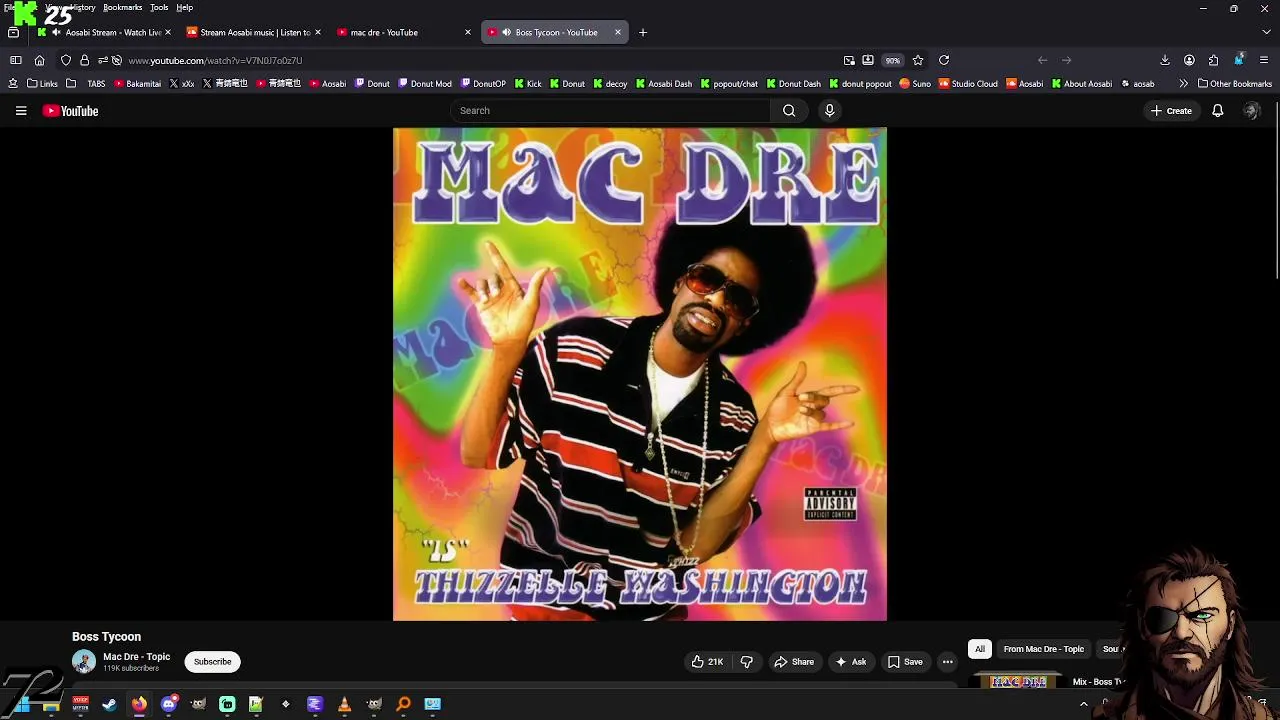Open the Kick bookmark
The height and width of the screenshot is (720, 1280).
[x=528, y=84]
